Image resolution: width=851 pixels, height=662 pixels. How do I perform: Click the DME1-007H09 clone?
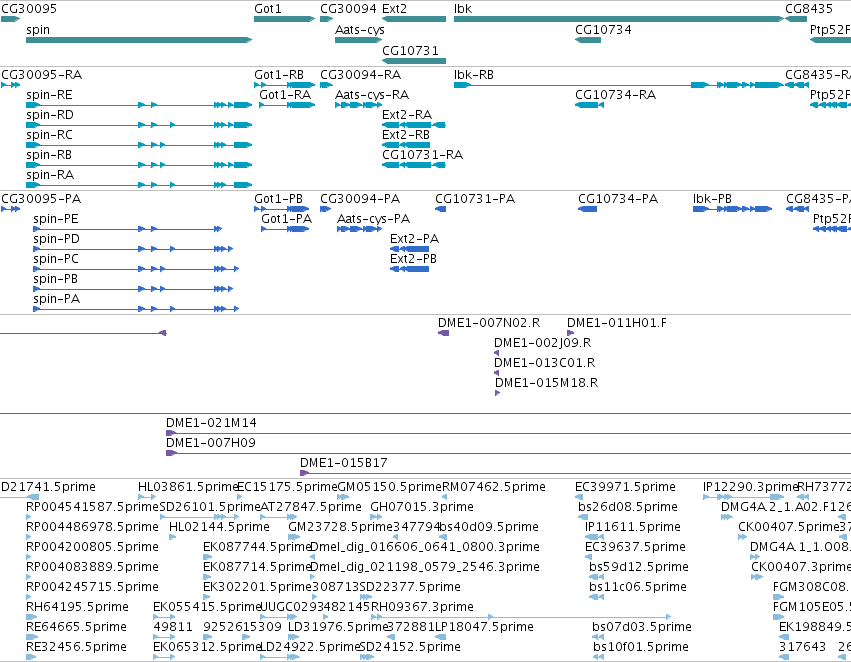coord(509,453)
